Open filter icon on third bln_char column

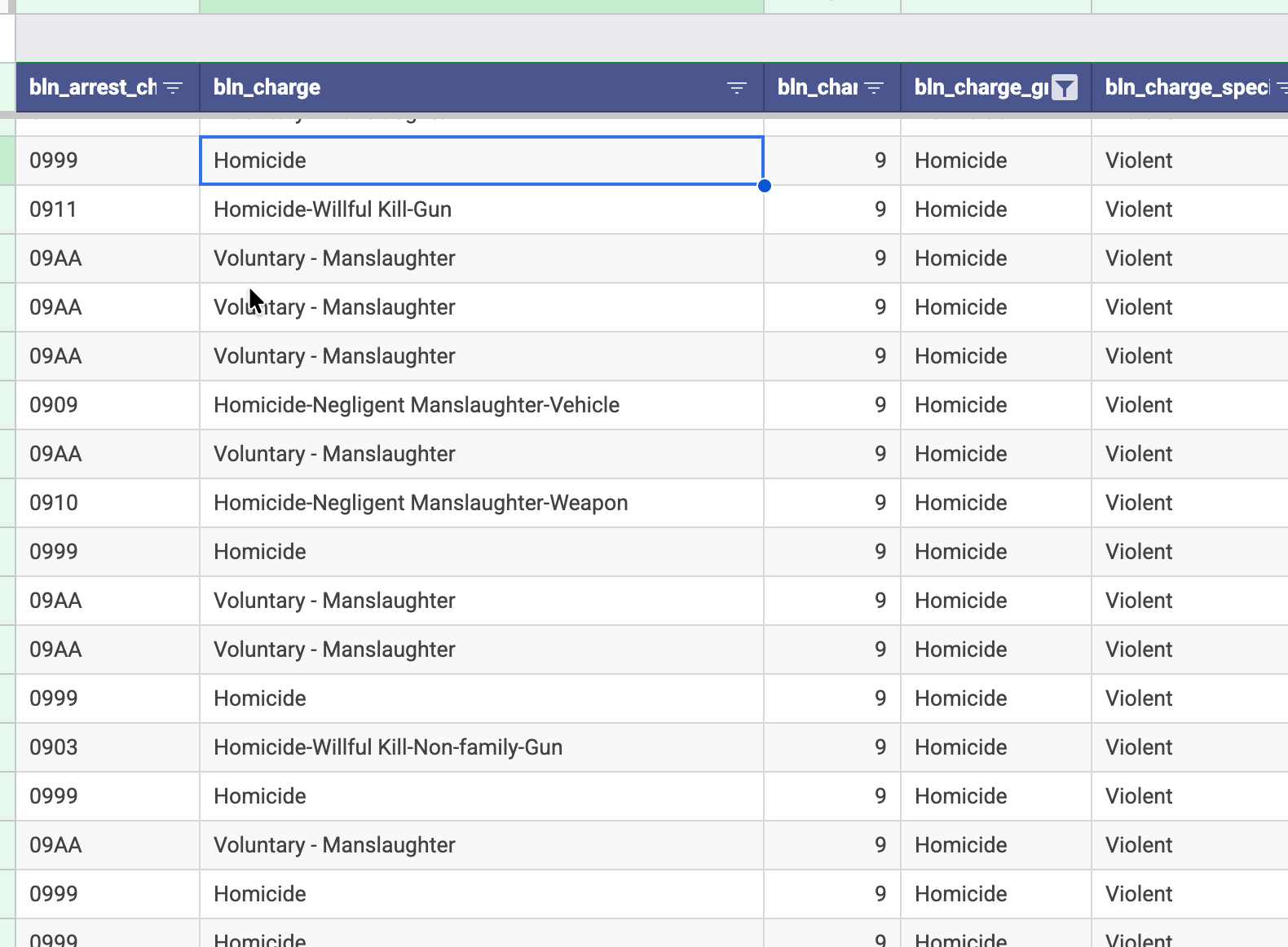(874, 88)
